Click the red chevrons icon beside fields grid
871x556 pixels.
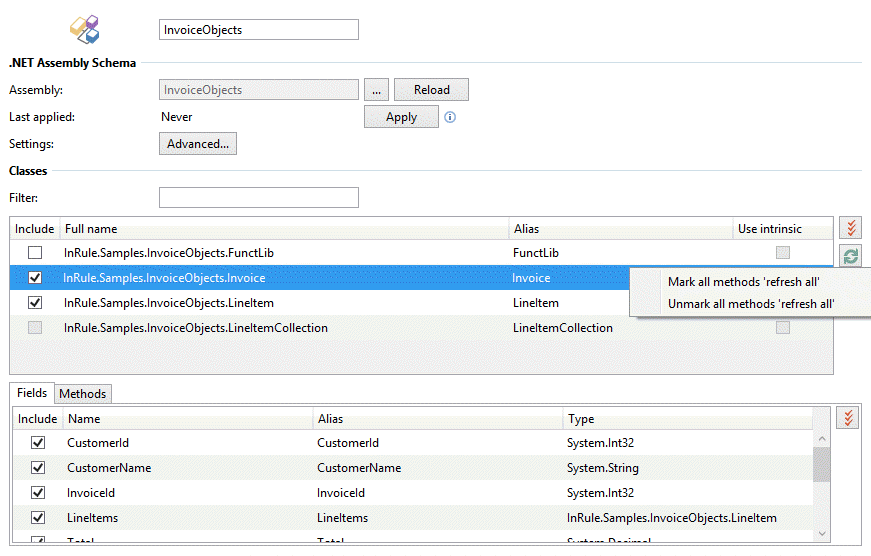849,418
